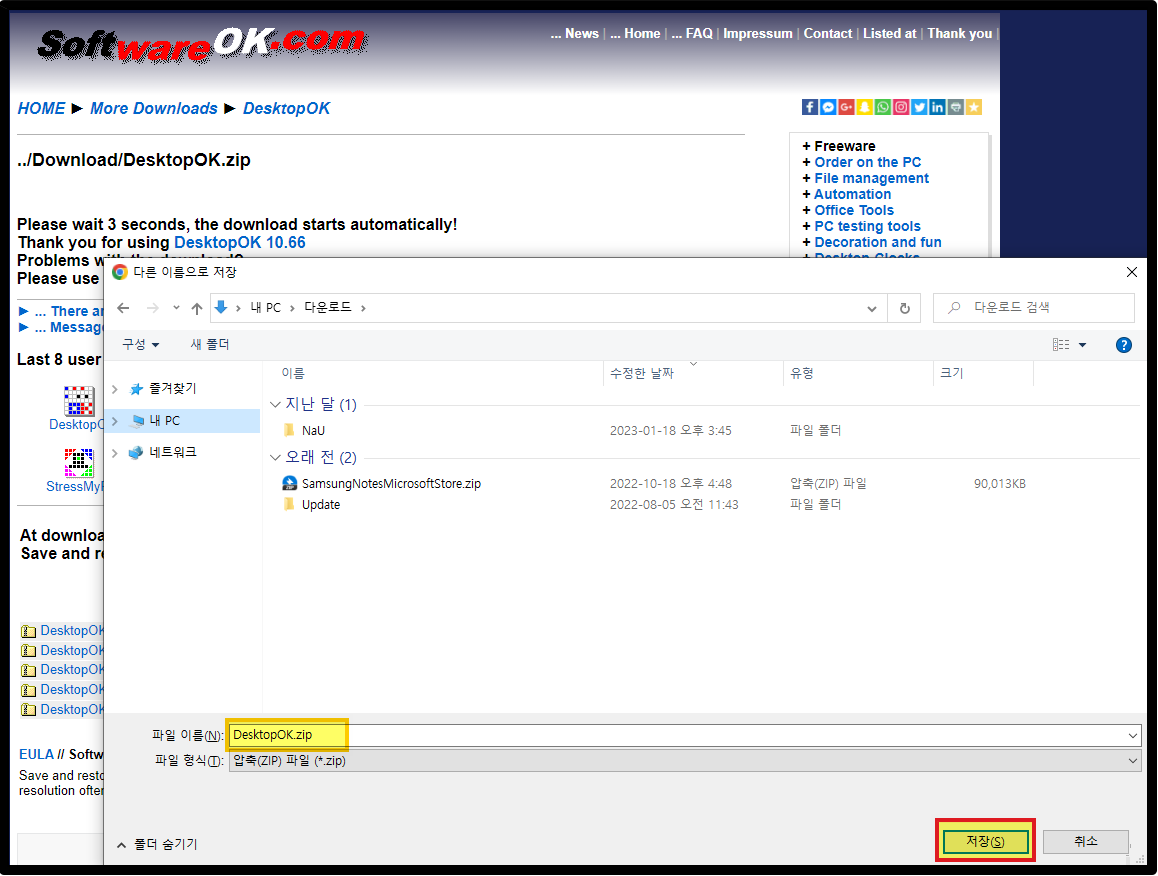
Task: Sort by 크기 column header
Action: tap(951, 374)
